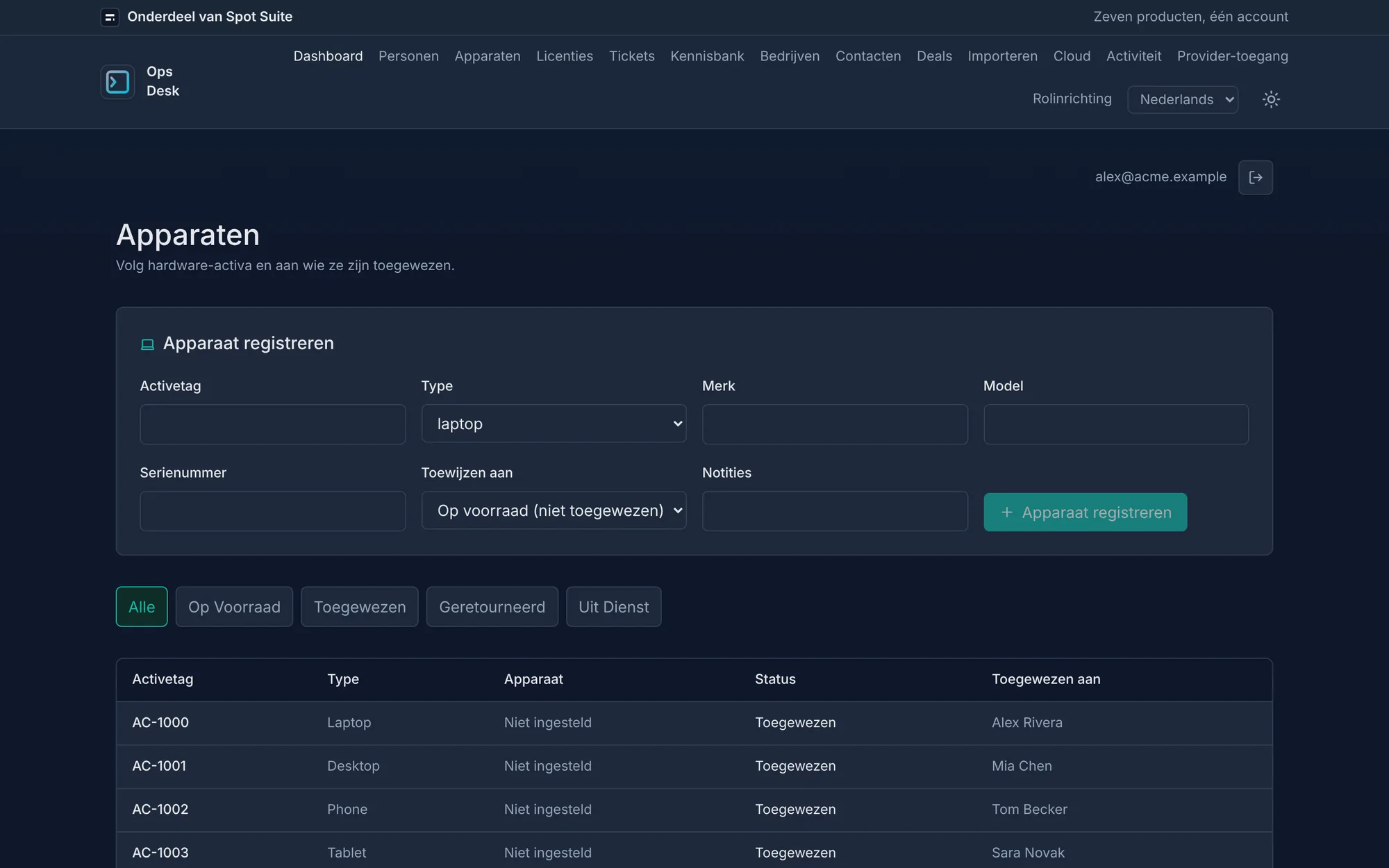Screen dimensions: 1389x868
Task: Select the AC-1001 asset tag cell
Action: tap(159, 766)
